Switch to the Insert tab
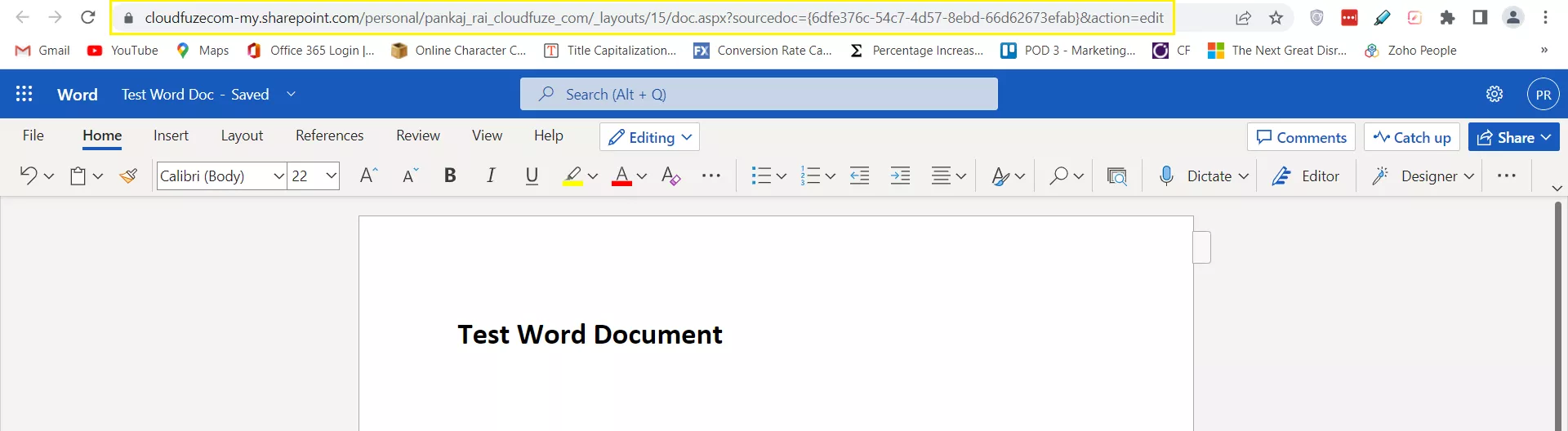The height and width of the screenshot is (431, 1568). 171,136
